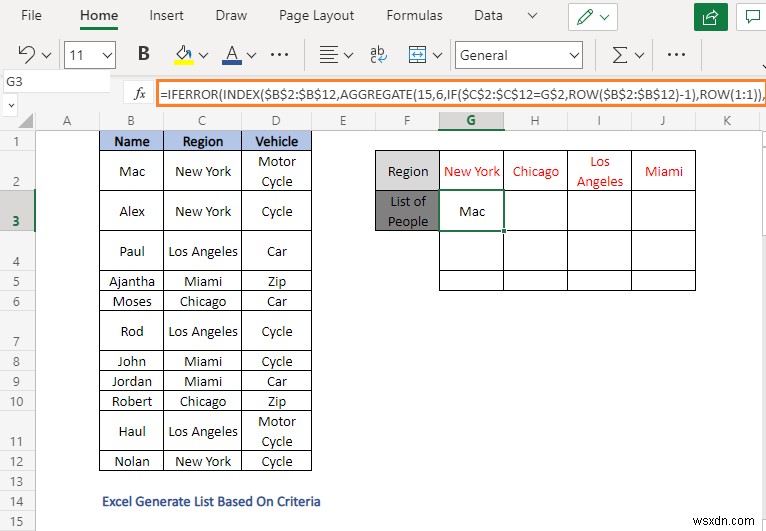
Task: Click the text alignment icon
Action: [329, 55]
